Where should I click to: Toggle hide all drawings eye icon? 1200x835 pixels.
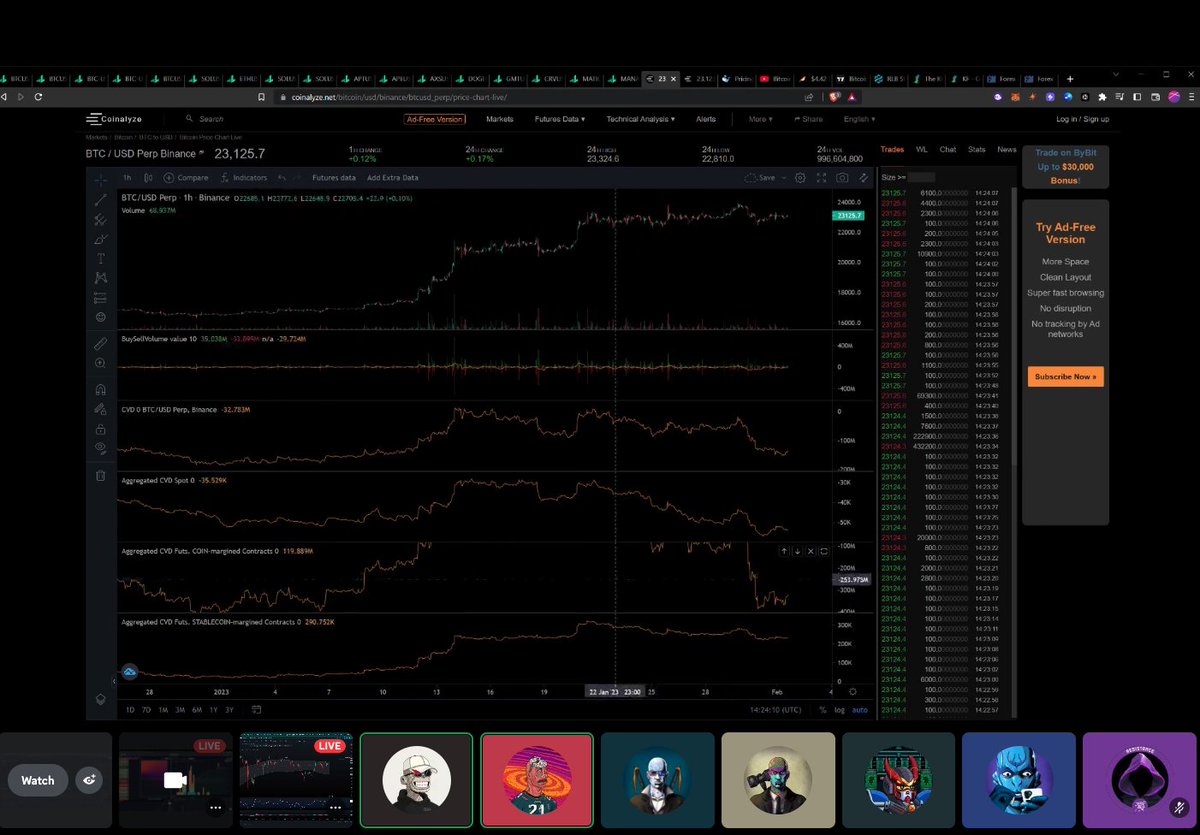point(100,447)
